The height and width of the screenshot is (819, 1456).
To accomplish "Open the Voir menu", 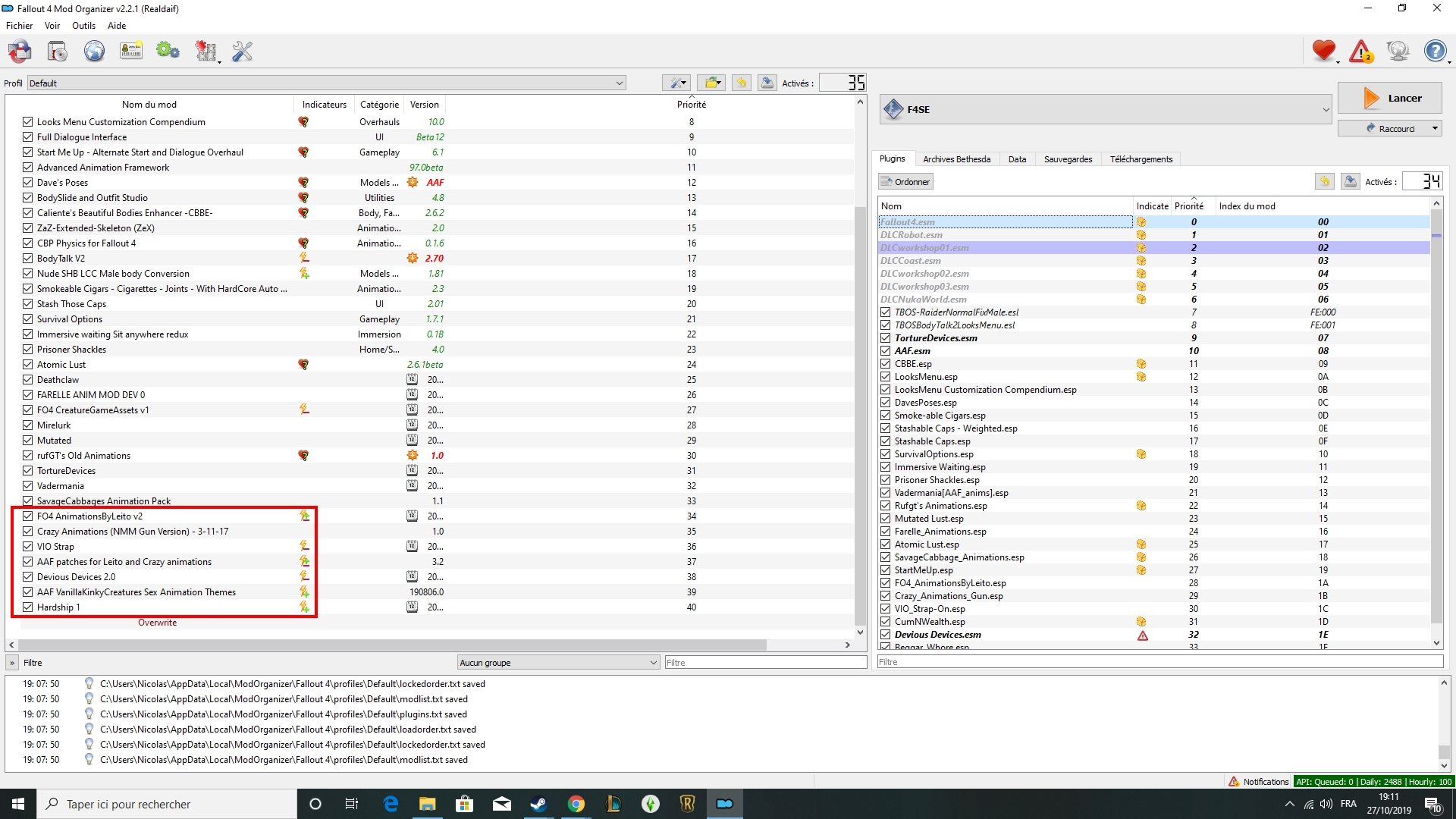I will click(52, 25).
